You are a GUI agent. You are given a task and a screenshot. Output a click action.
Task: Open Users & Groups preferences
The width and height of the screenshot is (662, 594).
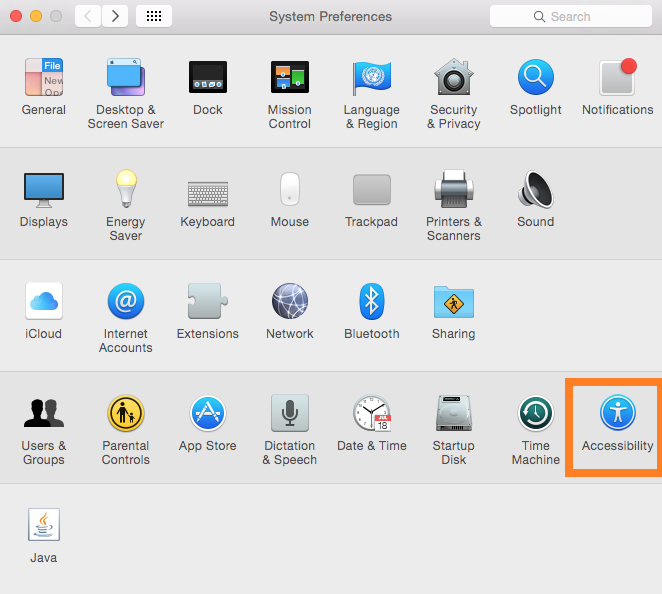coord(43,414)
